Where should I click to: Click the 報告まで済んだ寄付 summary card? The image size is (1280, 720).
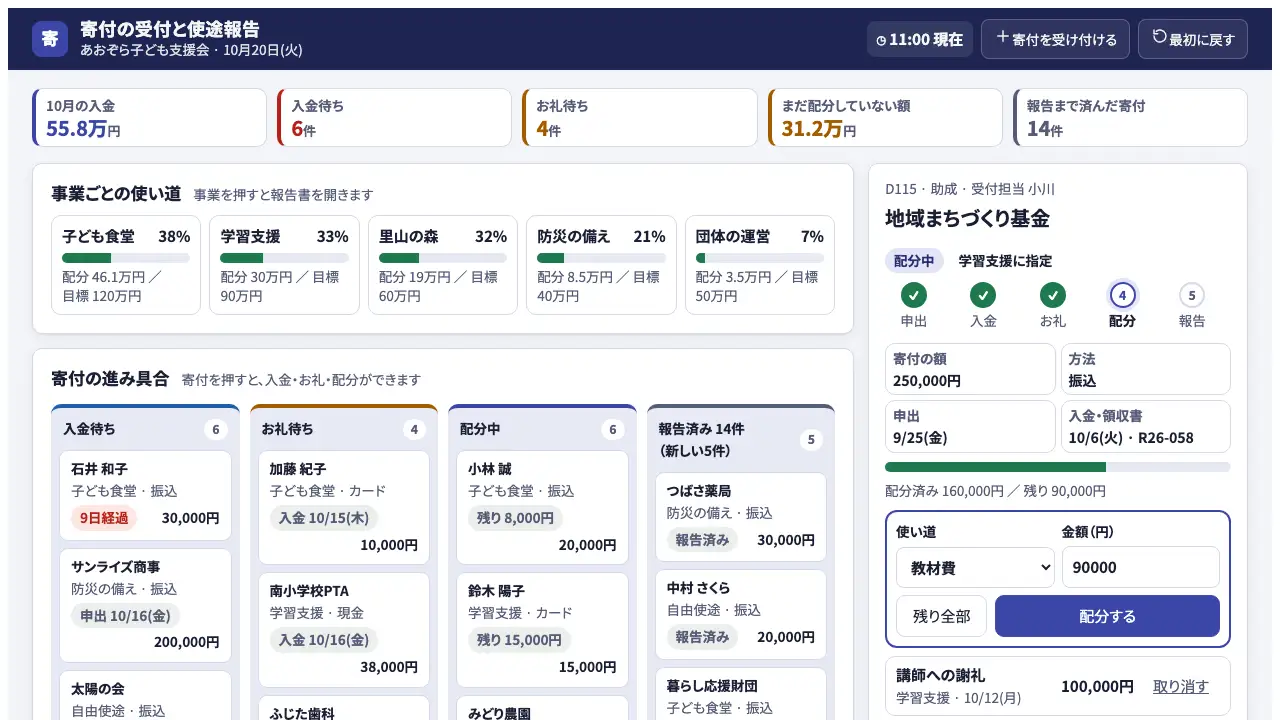click(x=1130, y=118)
